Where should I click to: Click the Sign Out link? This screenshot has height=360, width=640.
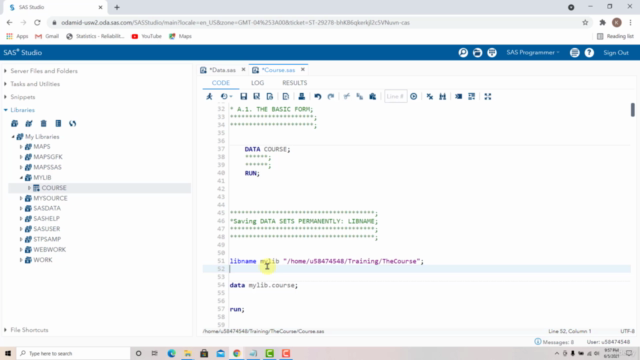(616, 53)
